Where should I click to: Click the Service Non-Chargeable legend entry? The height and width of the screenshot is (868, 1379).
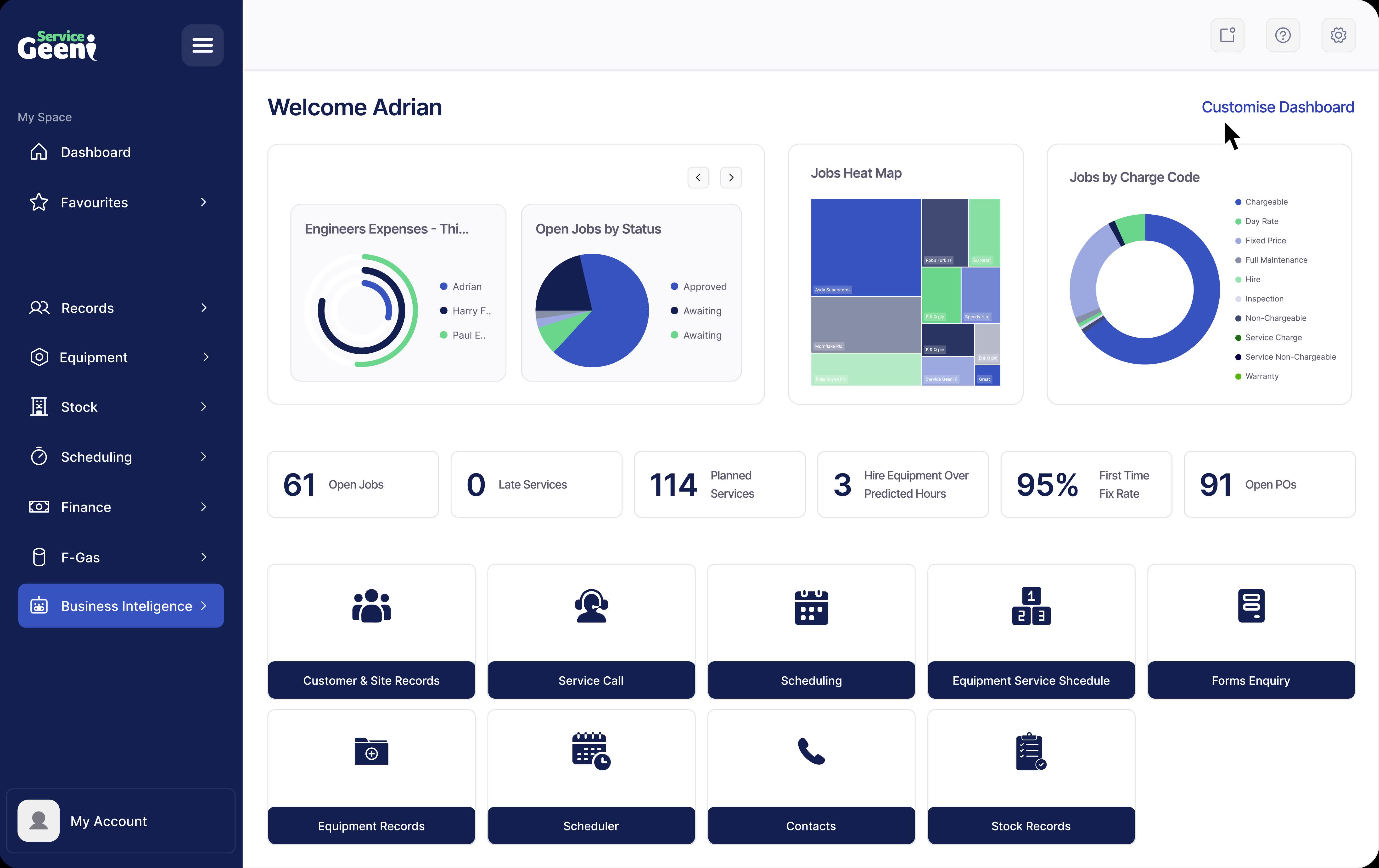pyautogui.click(x=1285, y=357)
